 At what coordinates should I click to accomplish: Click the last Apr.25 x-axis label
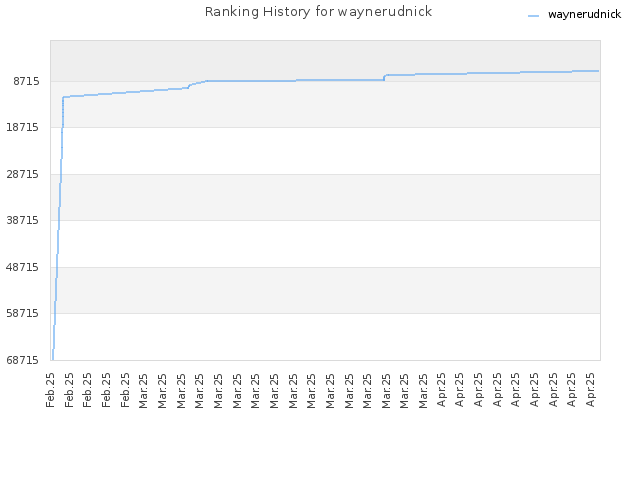[590, 390]
